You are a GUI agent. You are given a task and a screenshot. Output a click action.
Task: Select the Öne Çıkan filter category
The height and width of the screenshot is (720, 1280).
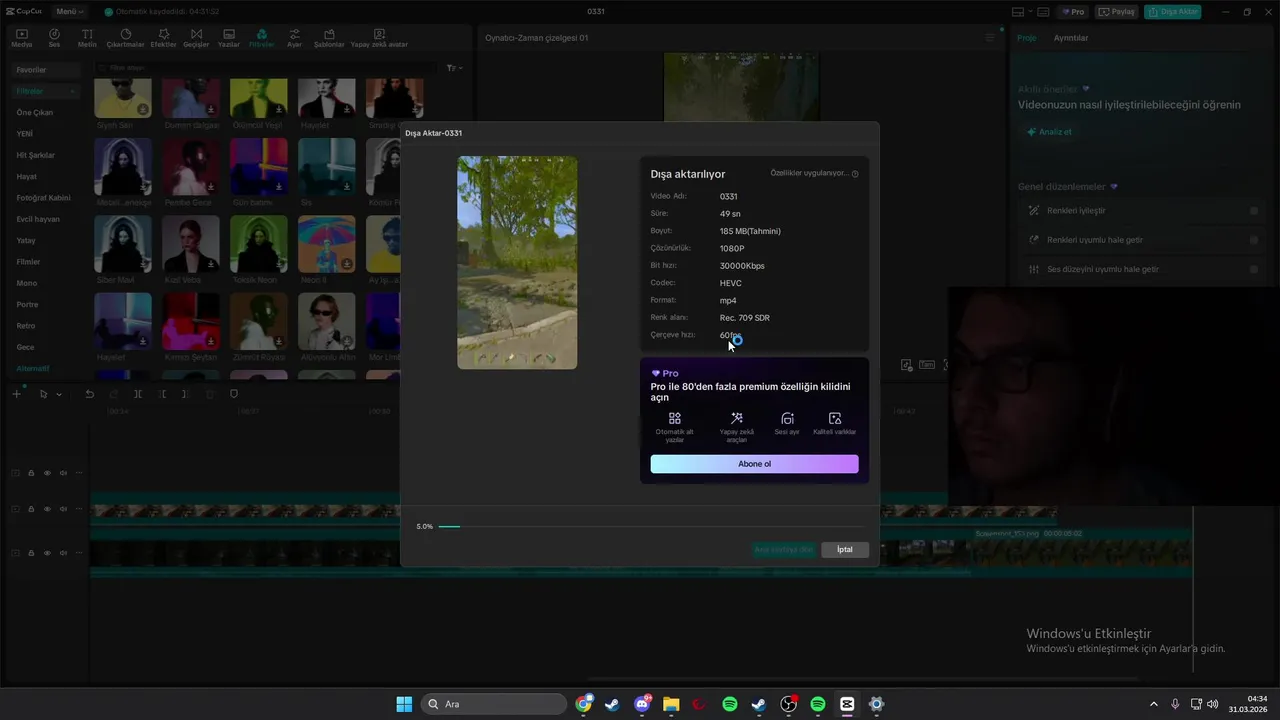click(35, 112)
